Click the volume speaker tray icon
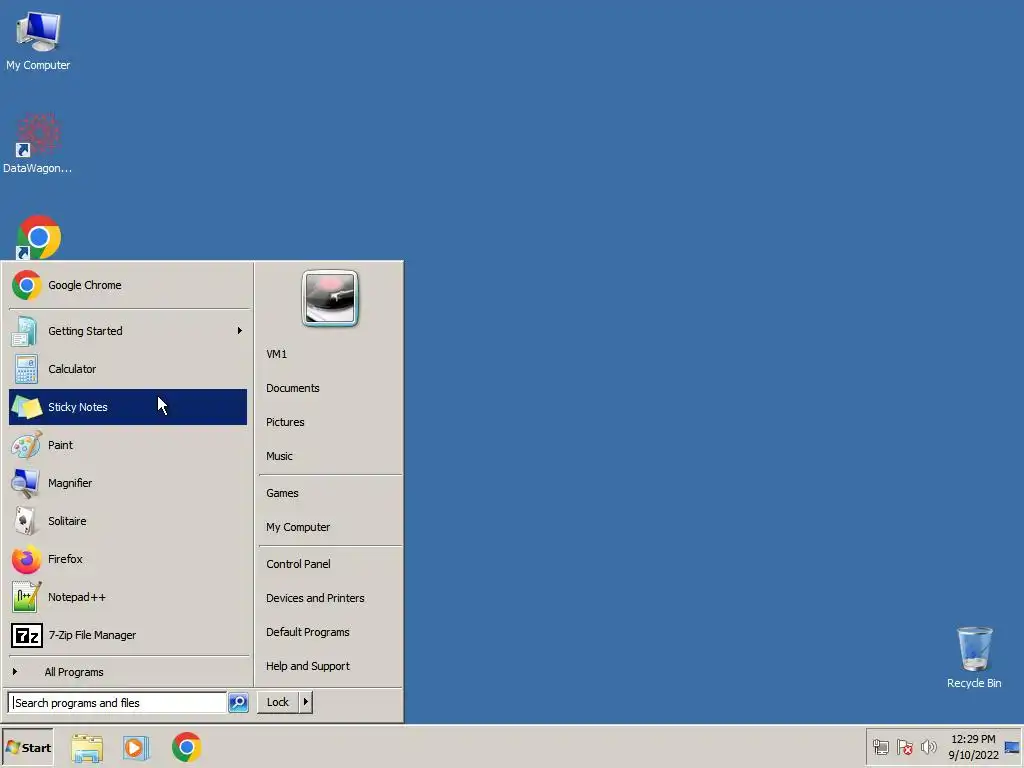Screen dimensions: 1024x768 click(928, 747)
